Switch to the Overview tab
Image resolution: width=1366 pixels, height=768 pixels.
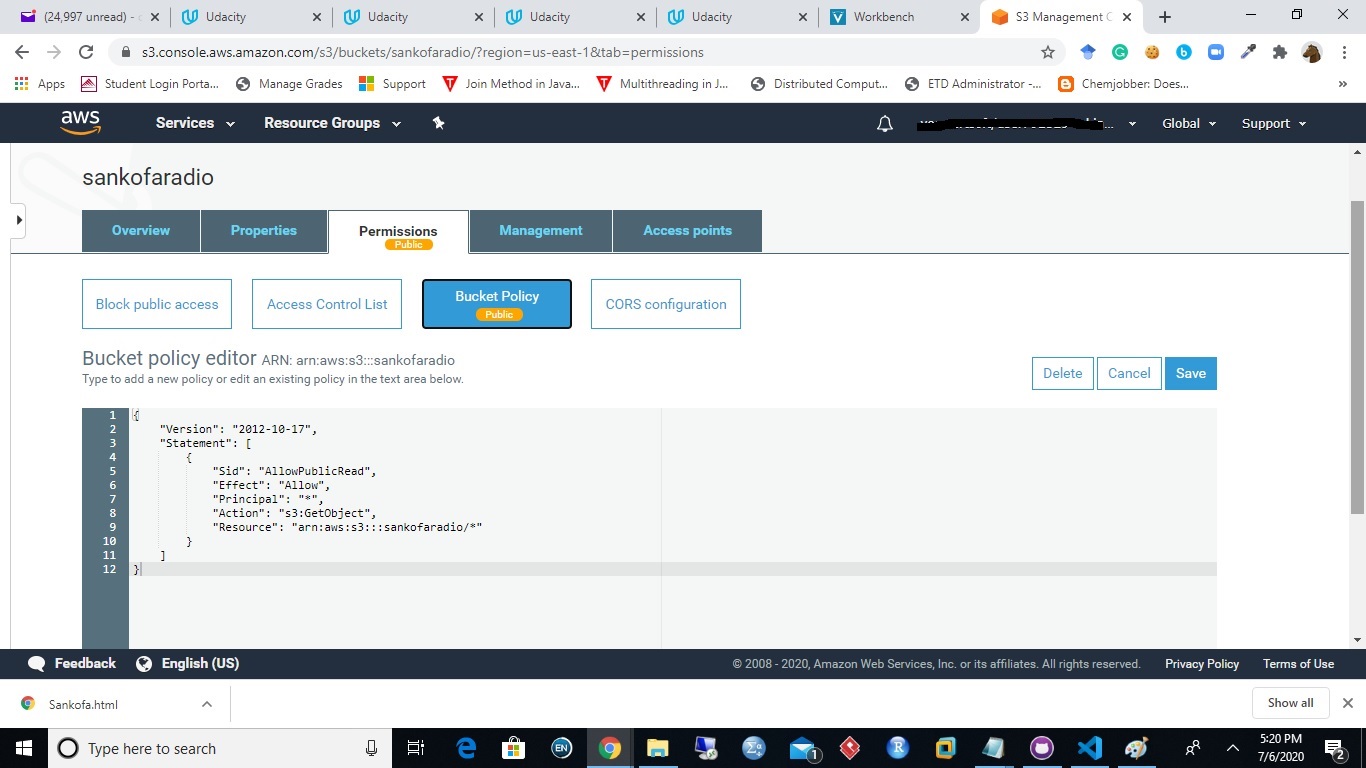pos(140,230)
